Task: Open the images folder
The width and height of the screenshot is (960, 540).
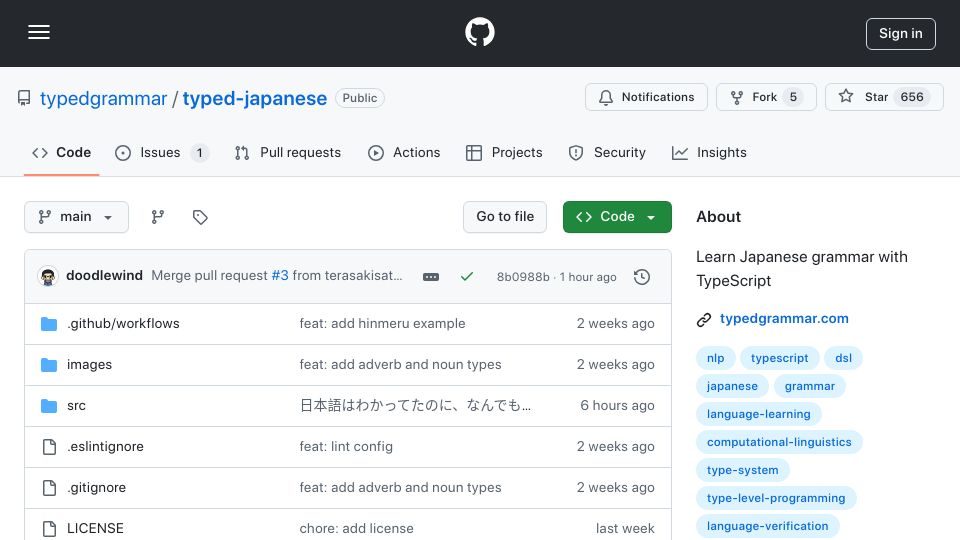Action: tap(89, 364)
